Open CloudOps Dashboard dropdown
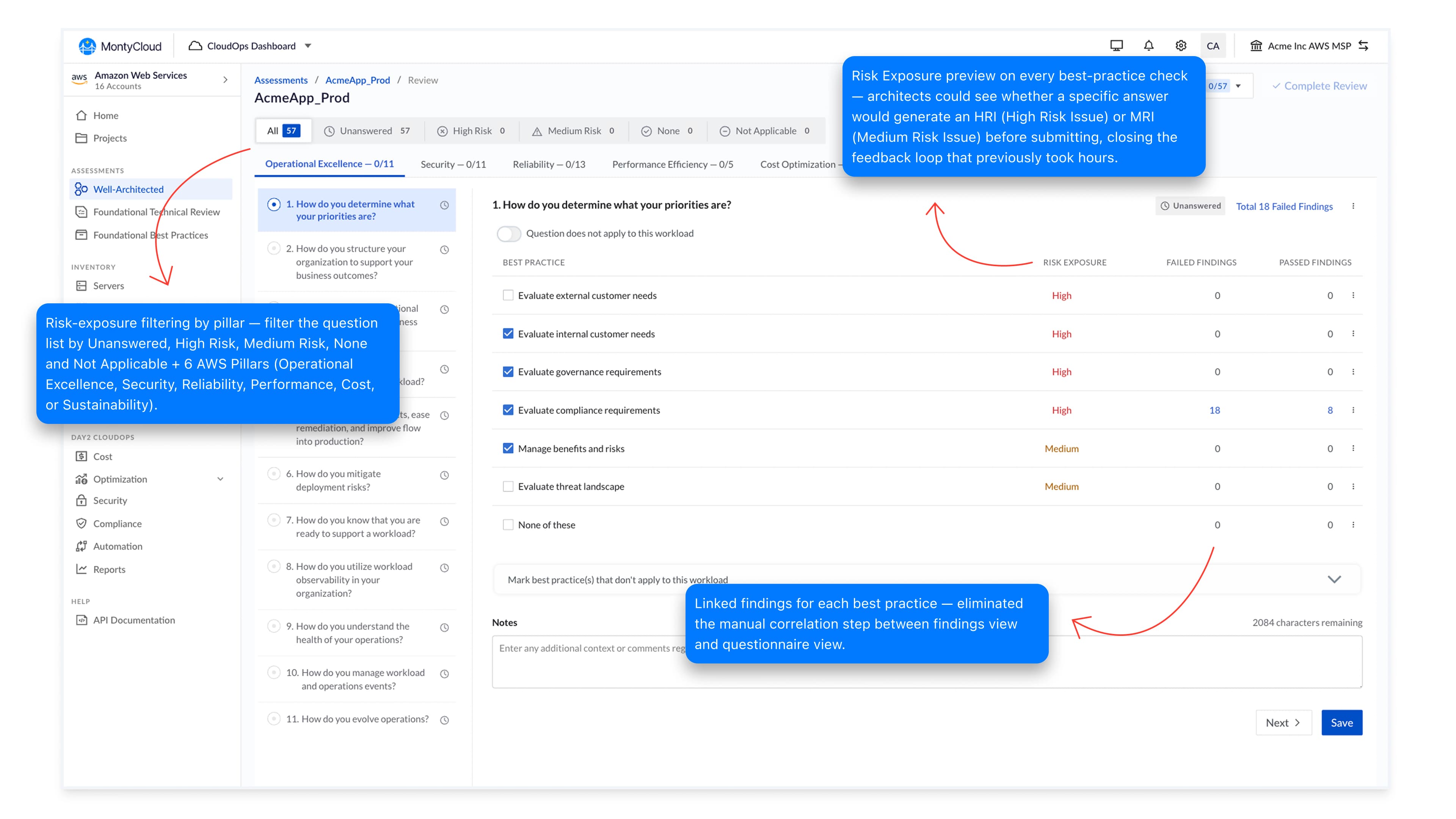 pos(250,46)
